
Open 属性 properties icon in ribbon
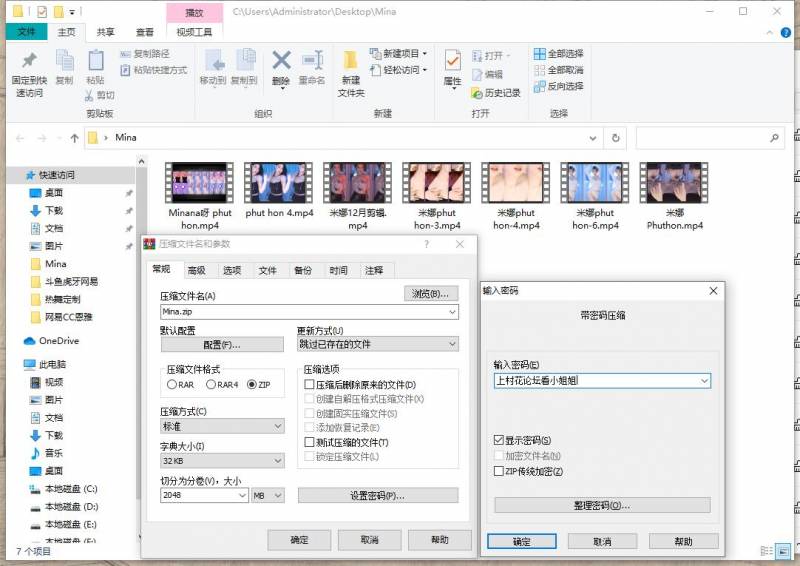[x=452, y=62]
